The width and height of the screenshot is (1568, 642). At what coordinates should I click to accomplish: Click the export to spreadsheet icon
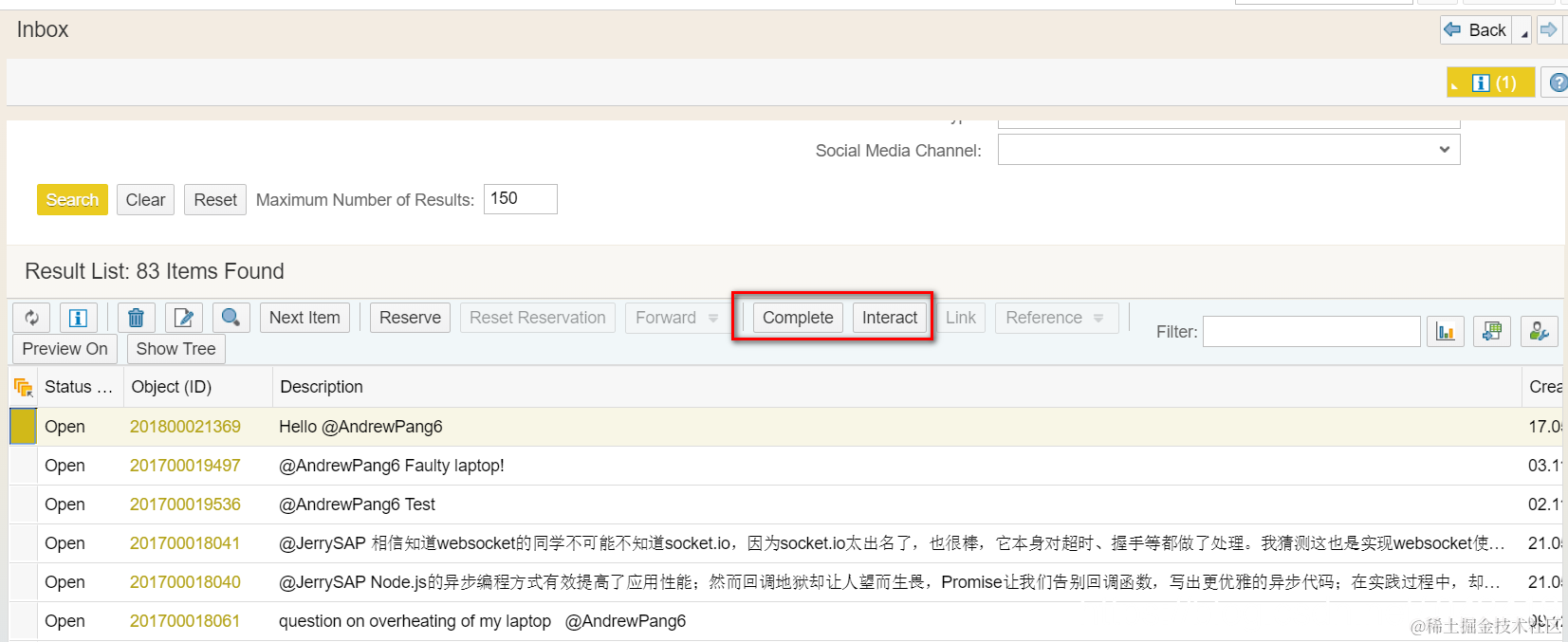point(1492,332)
